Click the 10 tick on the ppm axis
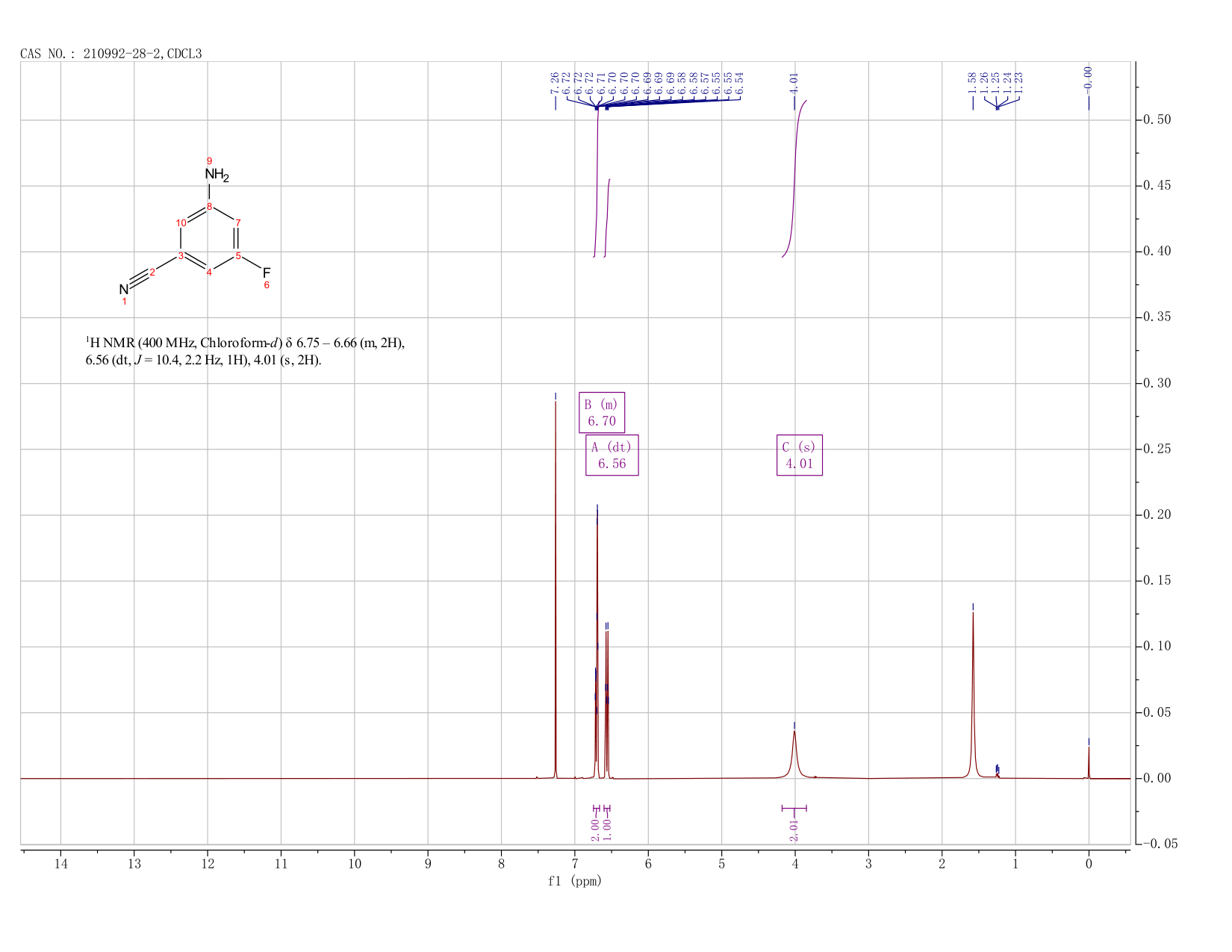This screenshot has width=1232, height=952. [355, 864]
